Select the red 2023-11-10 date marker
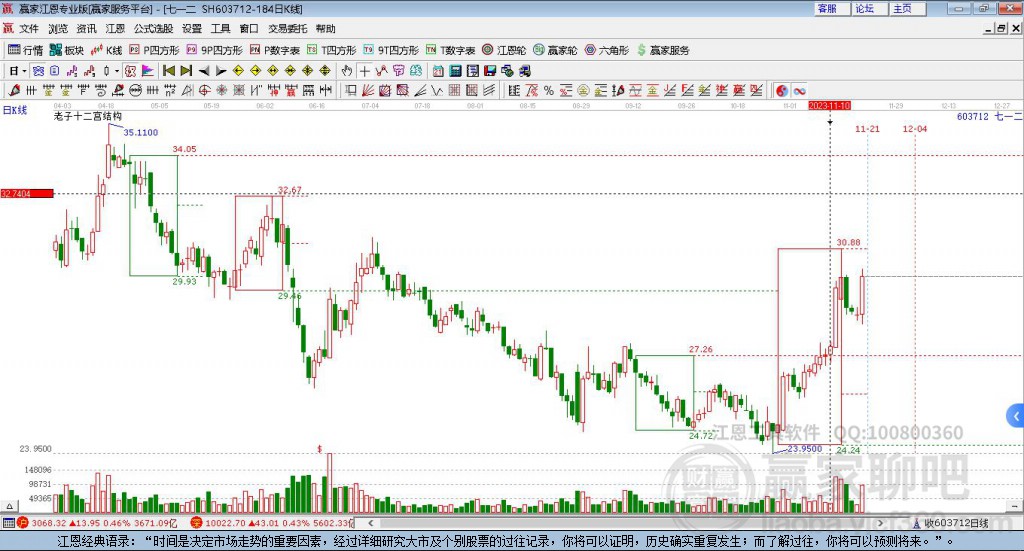The height and width of the screenshot is (551, 1024). tap(829, 106)
